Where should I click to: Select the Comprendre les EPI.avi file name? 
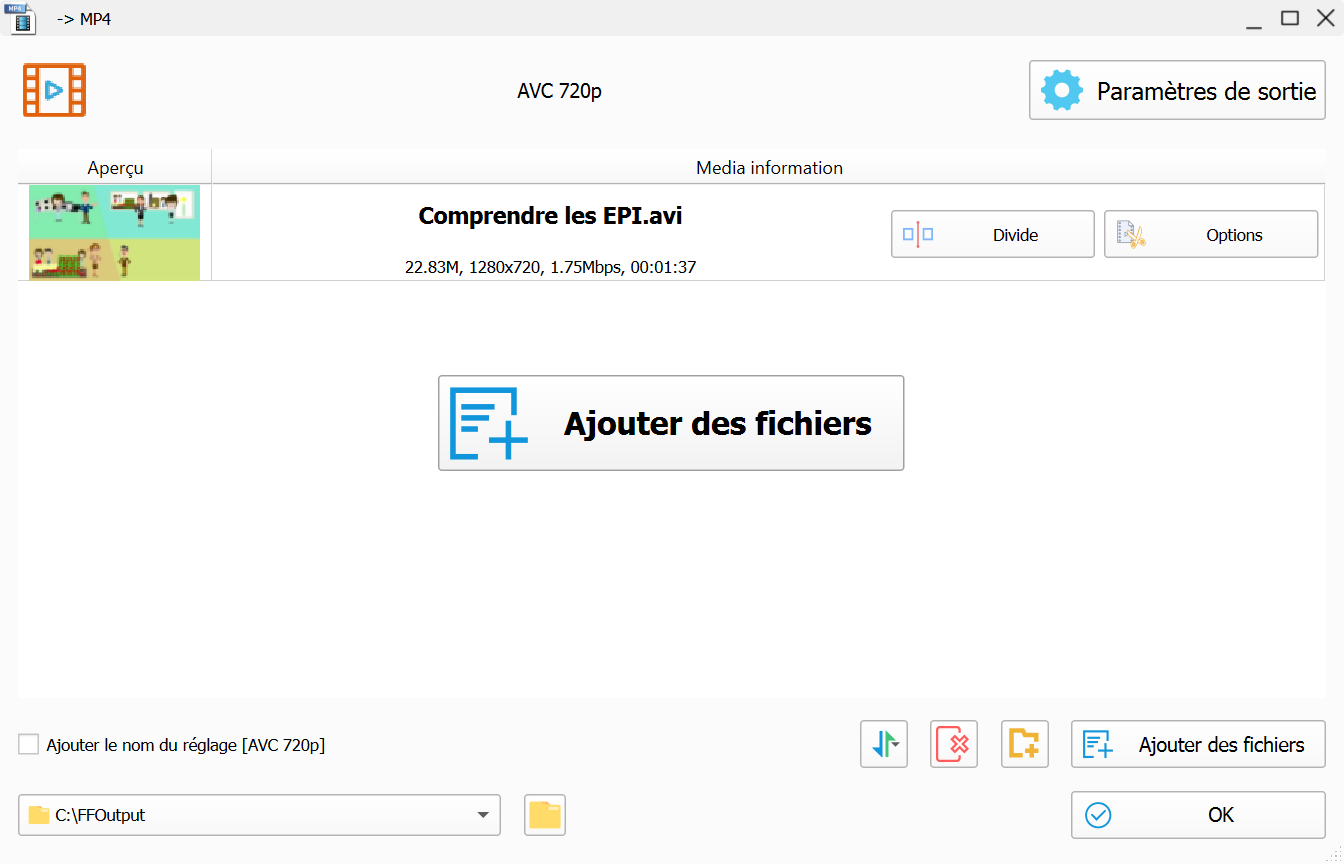point(550,216)
